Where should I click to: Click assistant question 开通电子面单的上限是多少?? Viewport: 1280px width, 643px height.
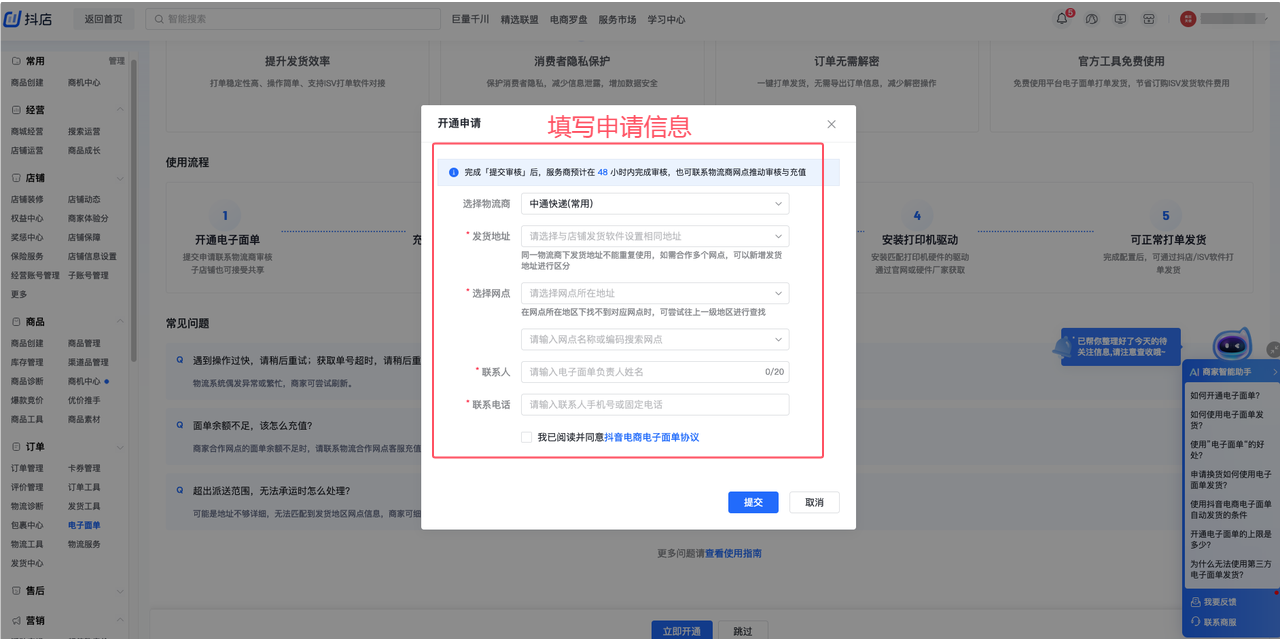click(x=1231, y=539)
